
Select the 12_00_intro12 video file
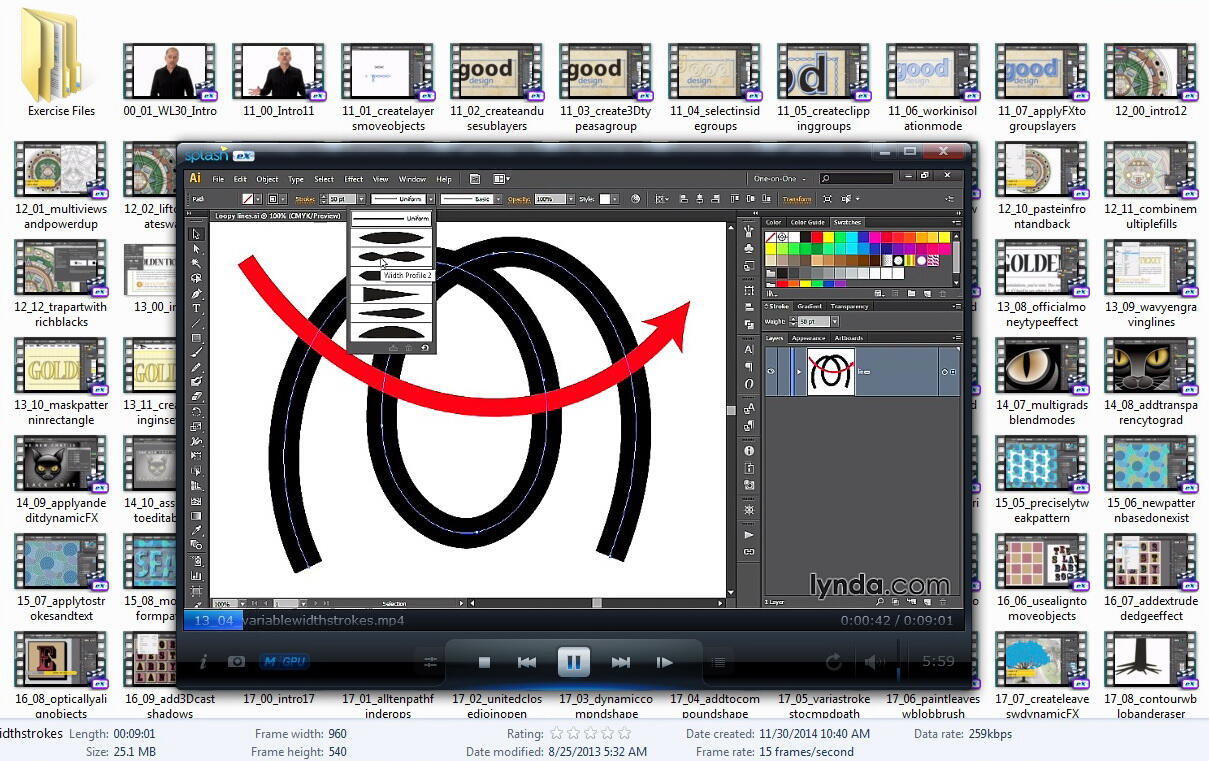[1150, 80]
